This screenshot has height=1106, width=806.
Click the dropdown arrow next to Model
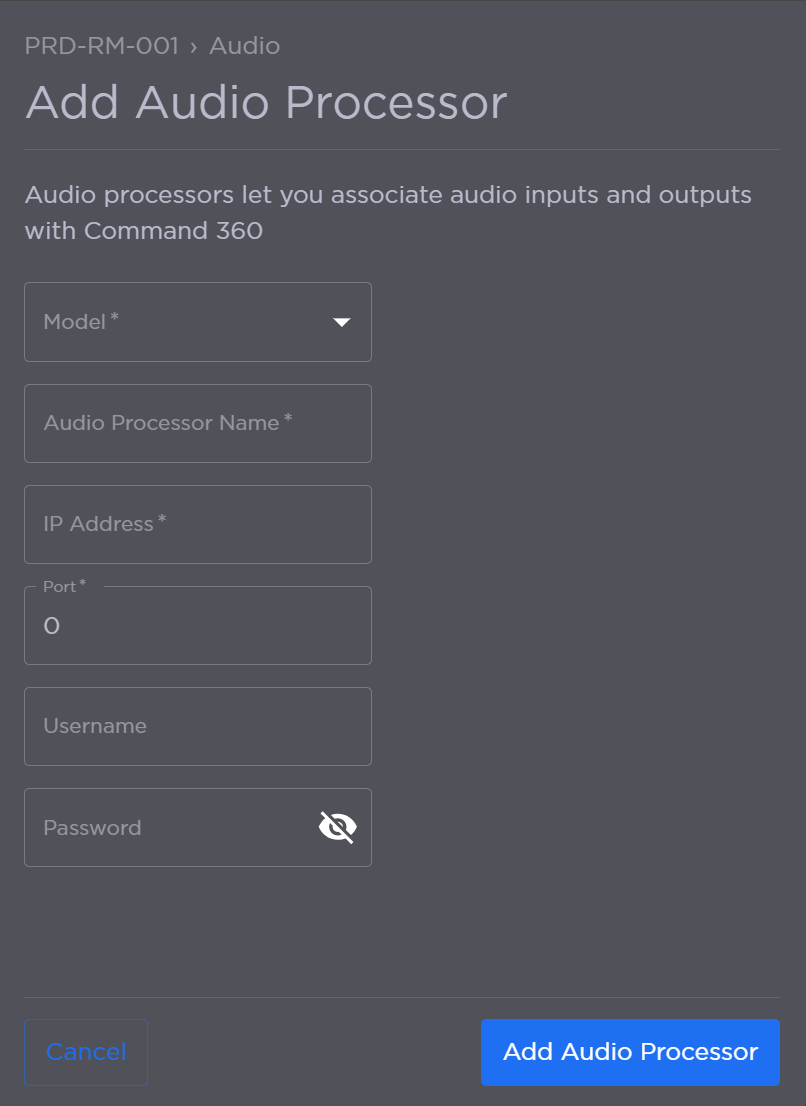pos(342,322)
